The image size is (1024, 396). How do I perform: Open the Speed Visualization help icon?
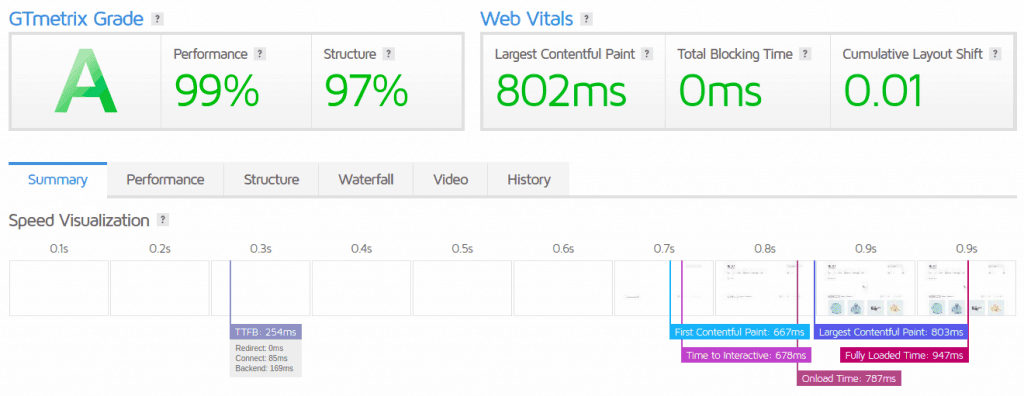click(163, 220)
